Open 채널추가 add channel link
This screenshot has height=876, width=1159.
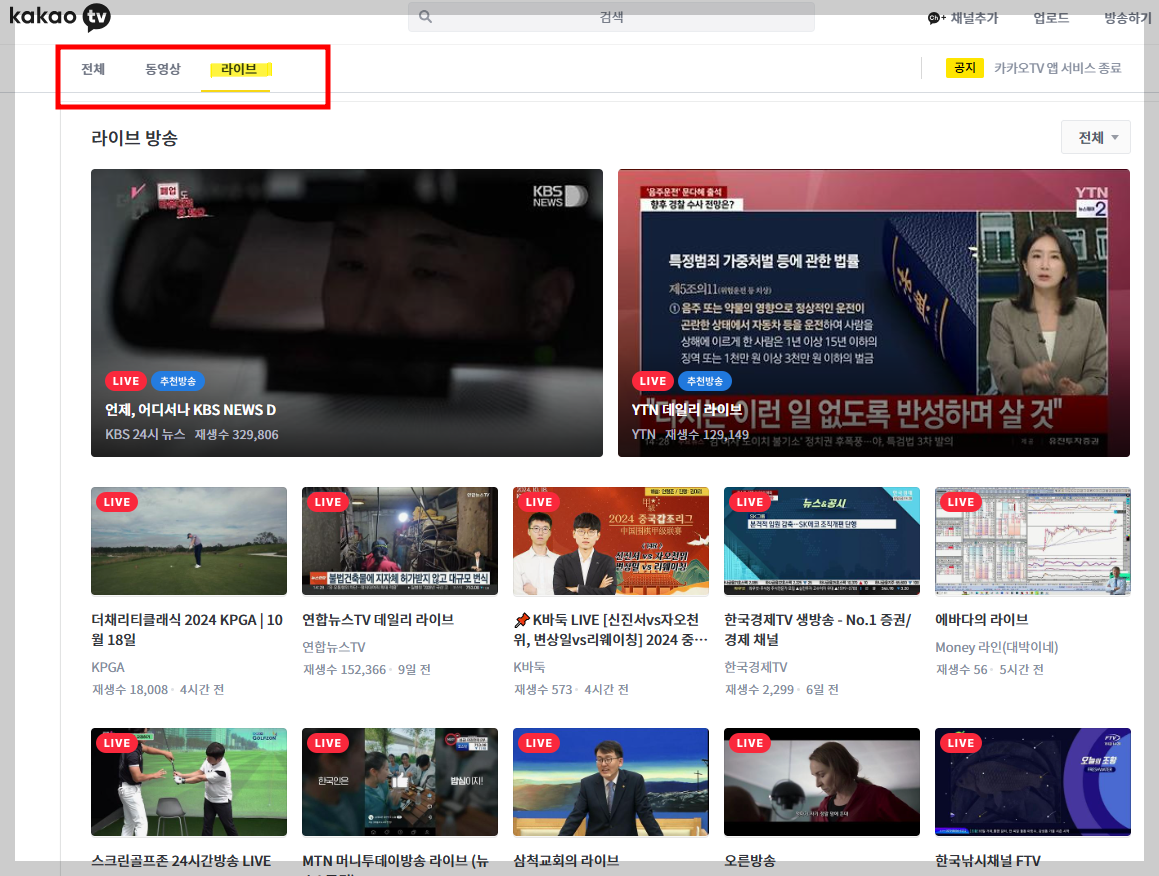tap(962, 18)
